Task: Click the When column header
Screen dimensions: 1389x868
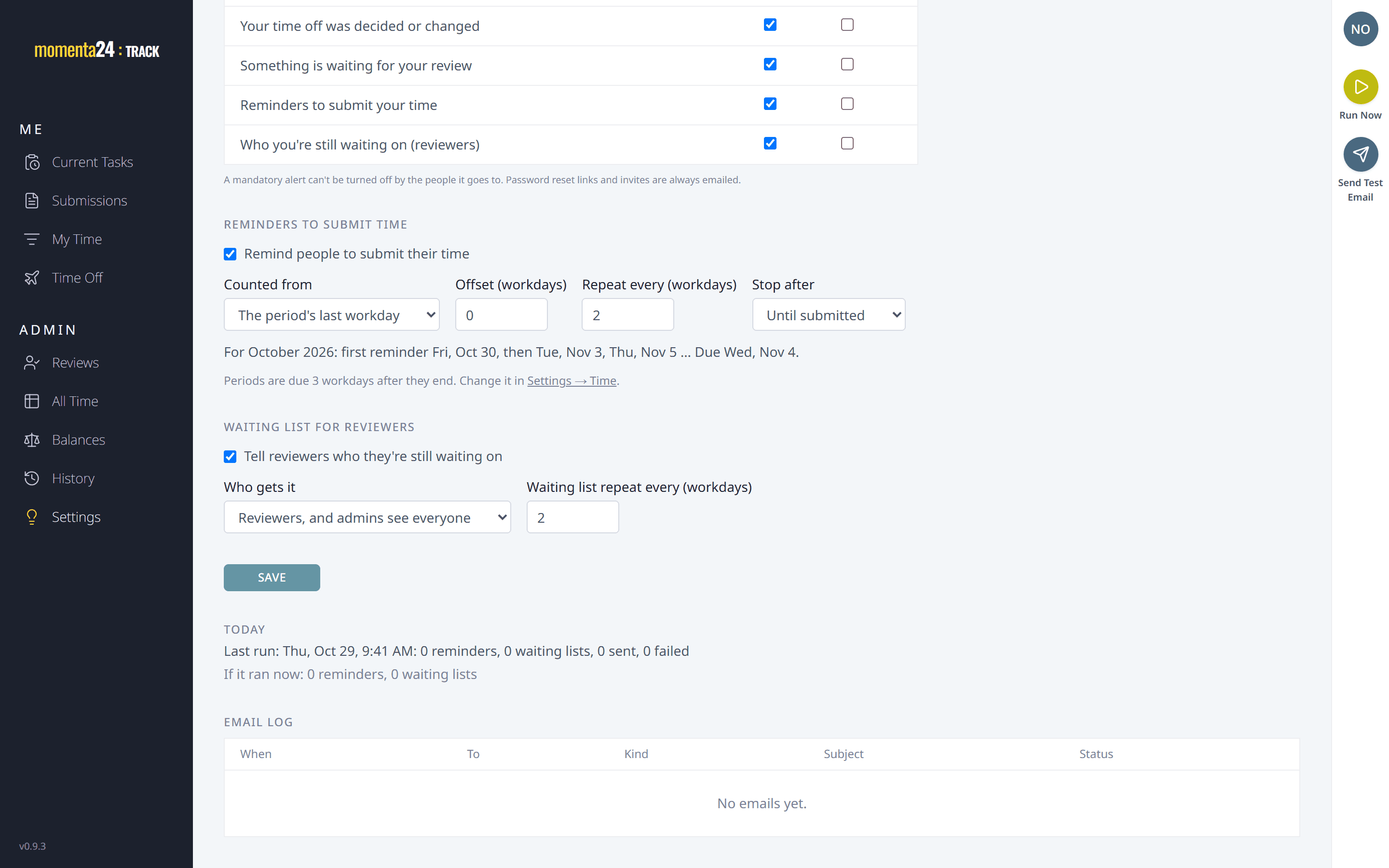Action: [256, 754]
